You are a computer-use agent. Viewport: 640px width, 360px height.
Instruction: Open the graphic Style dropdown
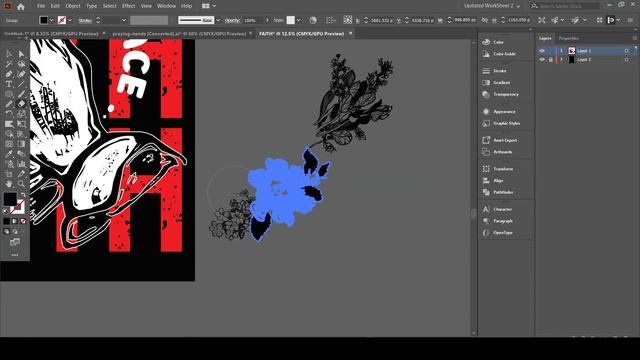point(299,20)
